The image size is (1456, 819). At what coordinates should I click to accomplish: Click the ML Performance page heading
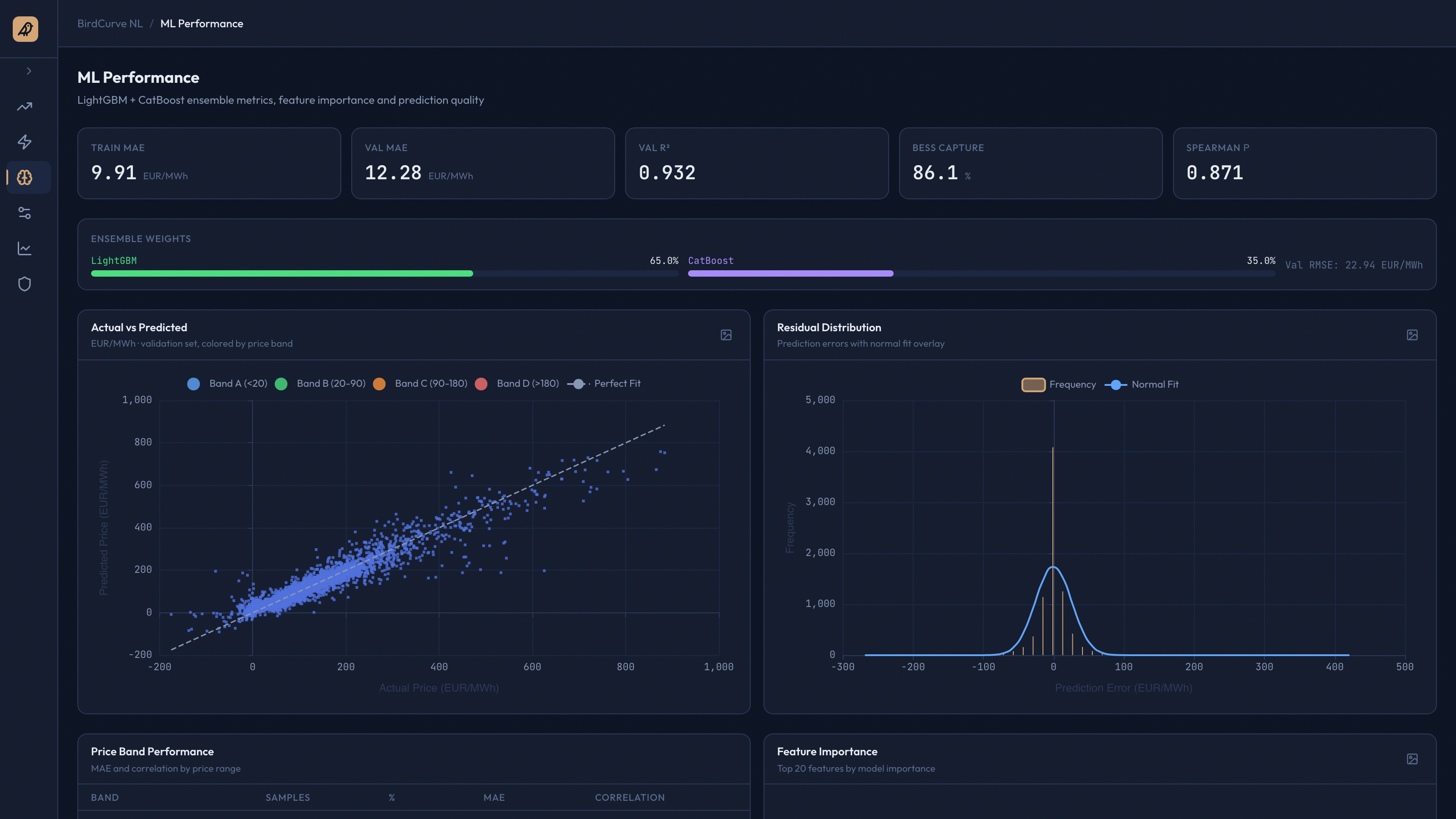(x=138, y=77)
